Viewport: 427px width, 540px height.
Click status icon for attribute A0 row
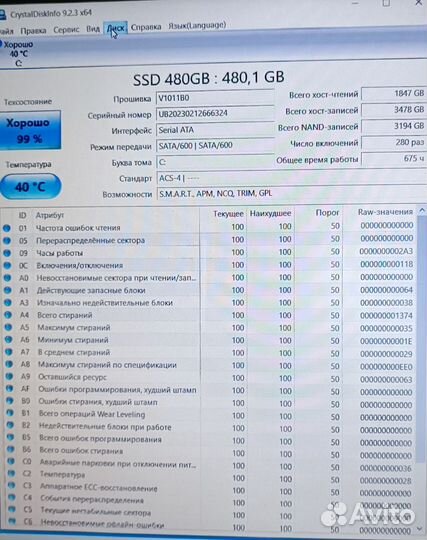[7, 278]
